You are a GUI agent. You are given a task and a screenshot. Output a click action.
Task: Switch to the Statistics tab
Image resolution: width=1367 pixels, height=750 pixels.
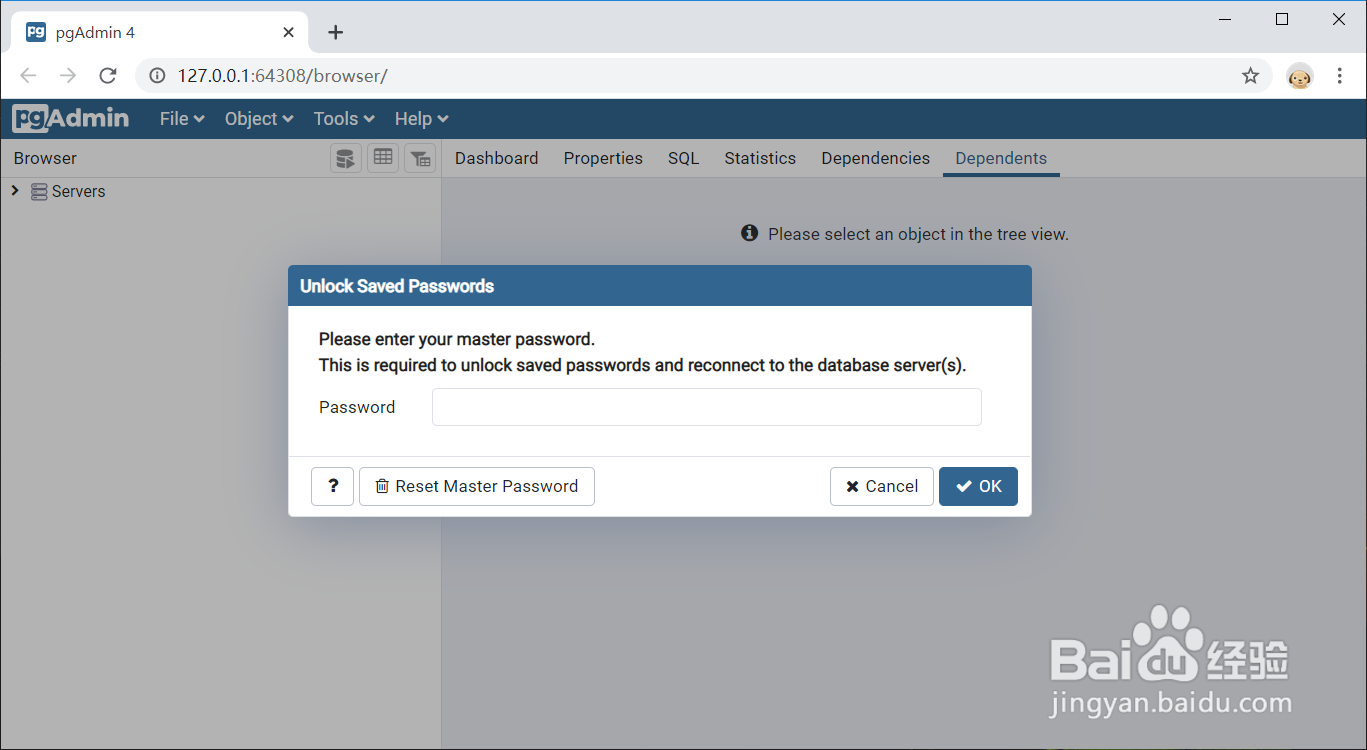760,158
